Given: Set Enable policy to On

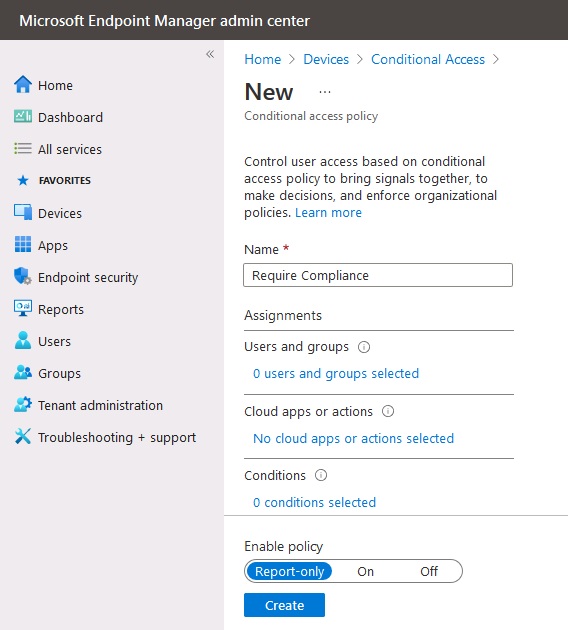Looking at the screenshot, I should point(366,571).
